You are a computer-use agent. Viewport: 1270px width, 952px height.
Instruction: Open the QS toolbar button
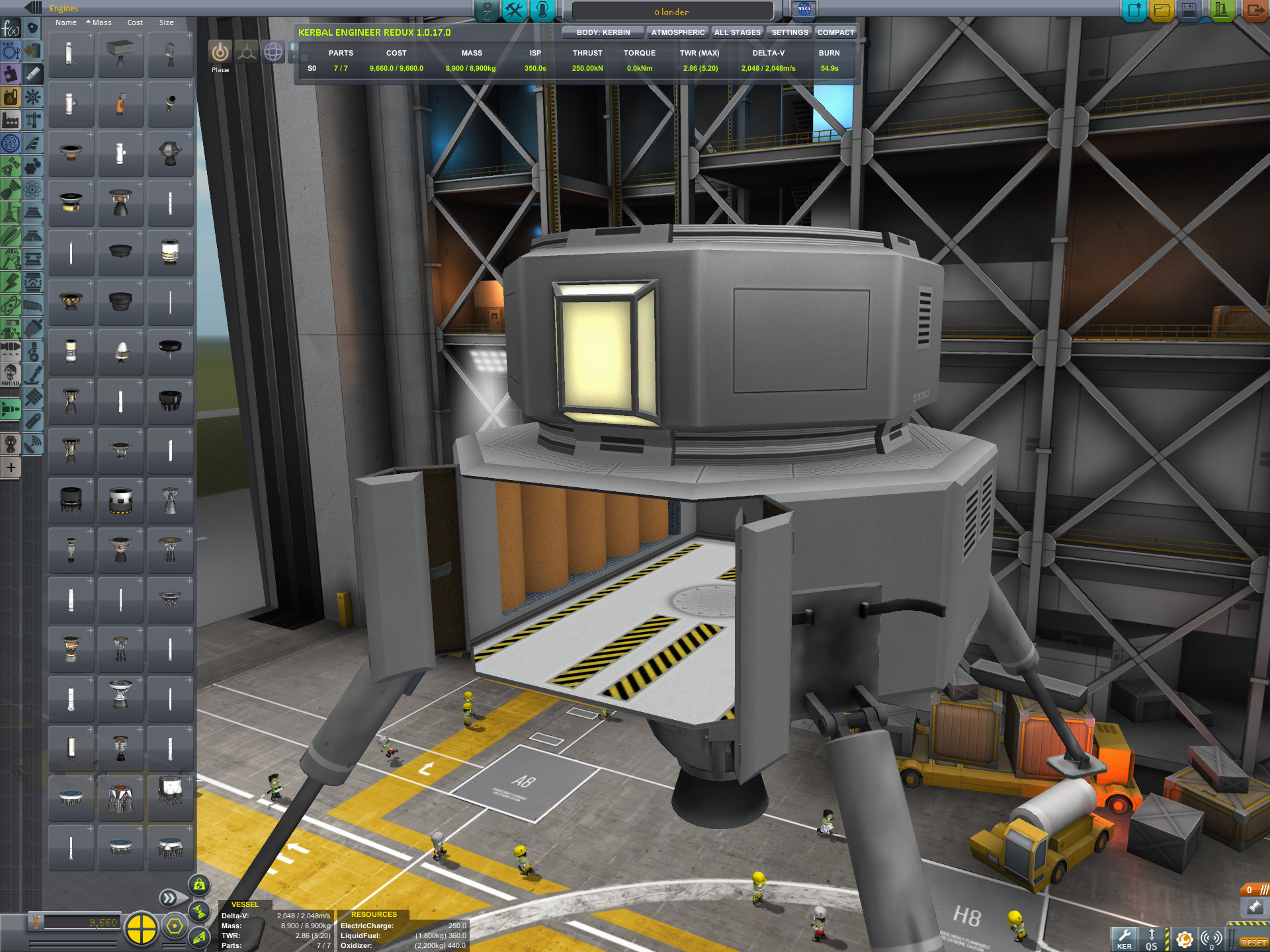1152,939
